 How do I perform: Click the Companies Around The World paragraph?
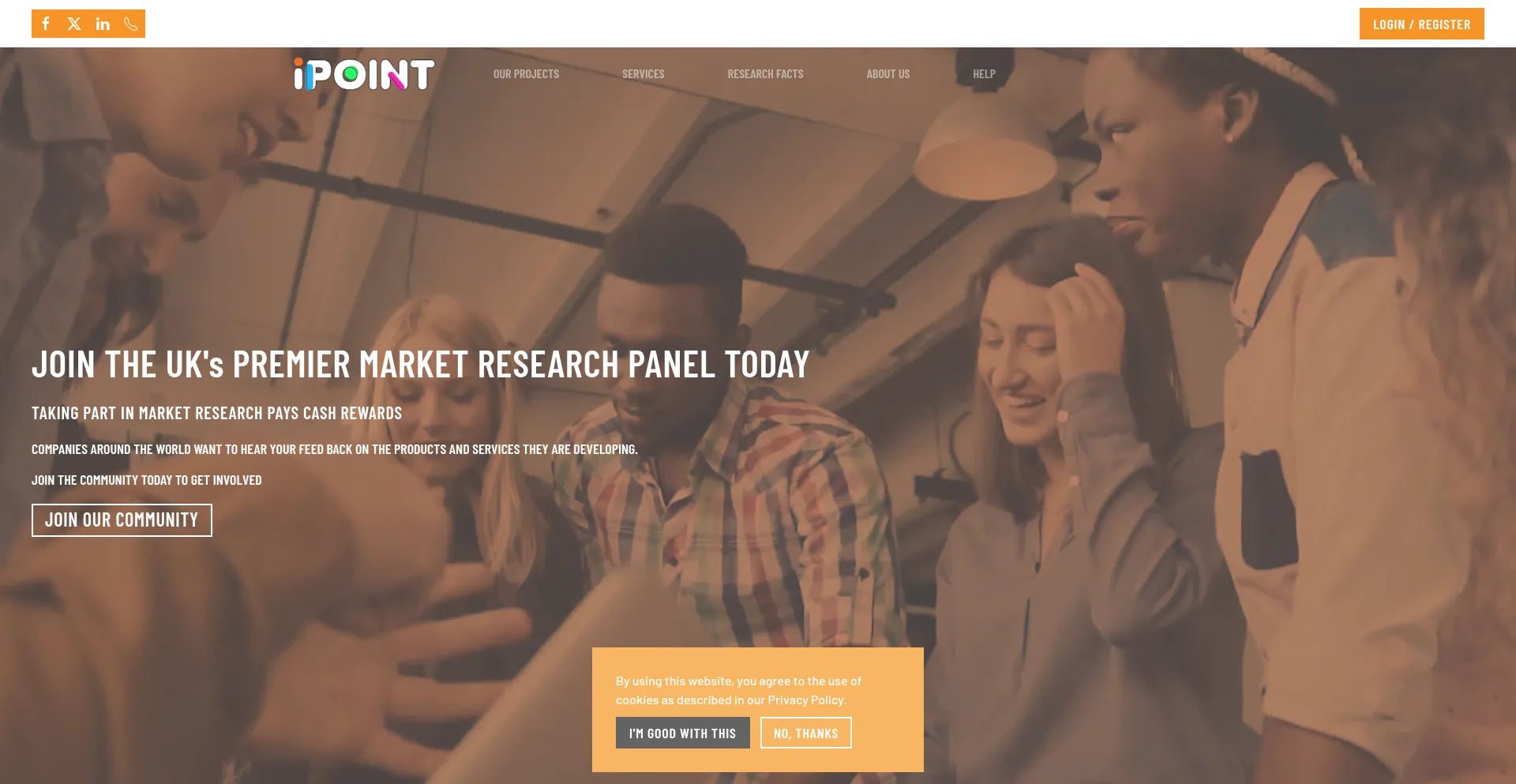point(335,449)
